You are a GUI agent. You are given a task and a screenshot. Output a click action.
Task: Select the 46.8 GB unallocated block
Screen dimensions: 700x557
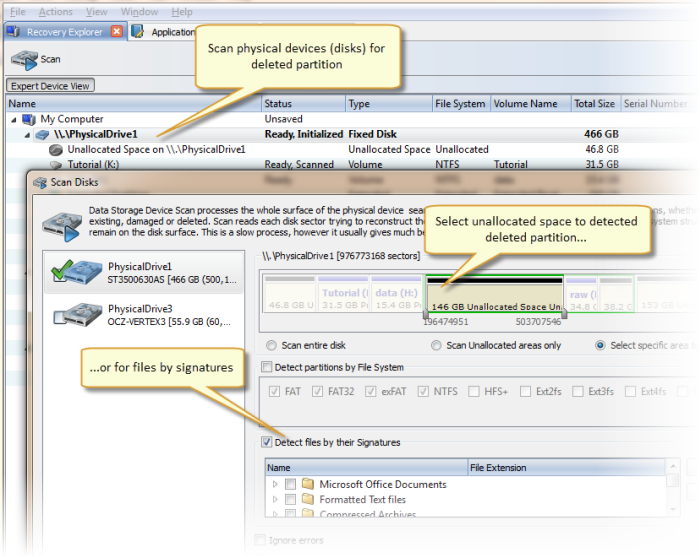coord(290,294)
